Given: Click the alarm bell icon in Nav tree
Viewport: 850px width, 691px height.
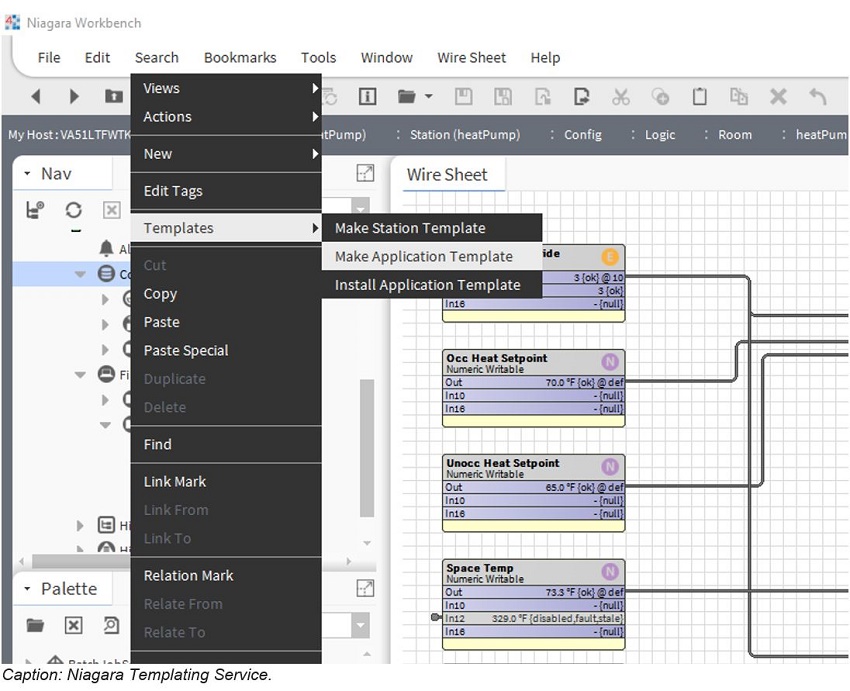Looking at the screenshot, I should (x=106, y=248).
